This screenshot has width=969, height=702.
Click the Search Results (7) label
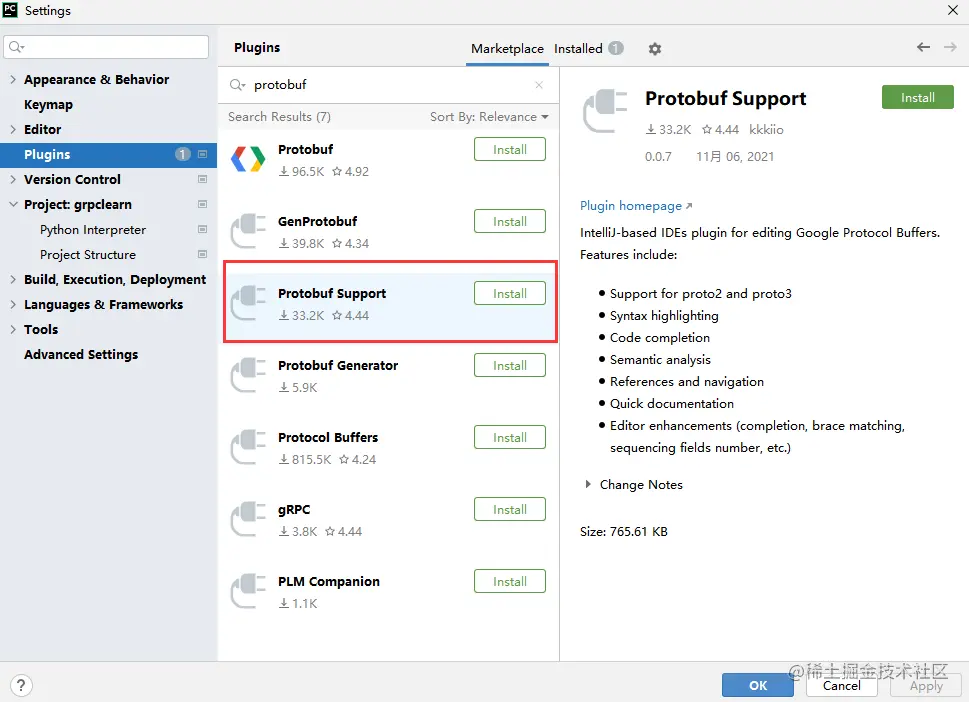(279, 117)
